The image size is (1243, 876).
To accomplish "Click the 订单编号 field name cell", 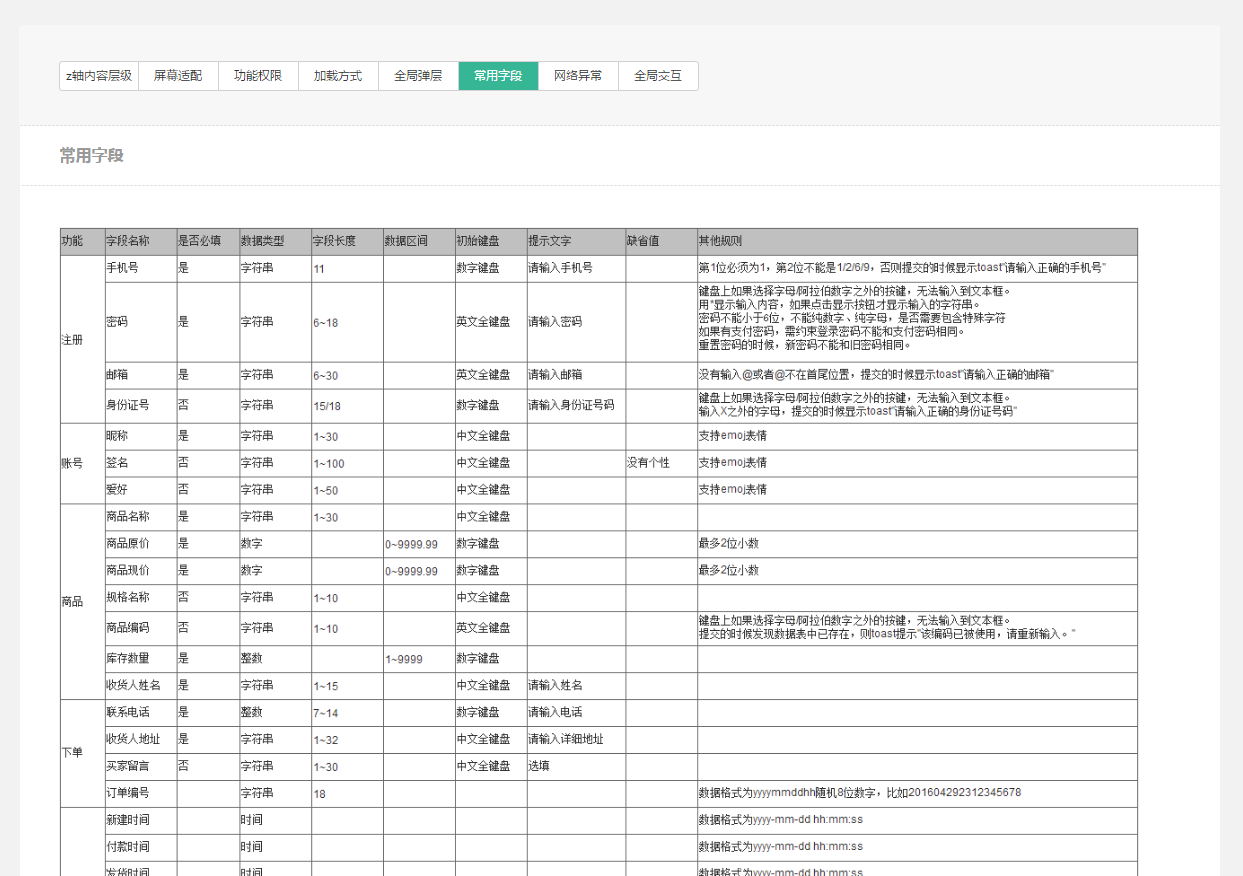I will coord(140,793).
